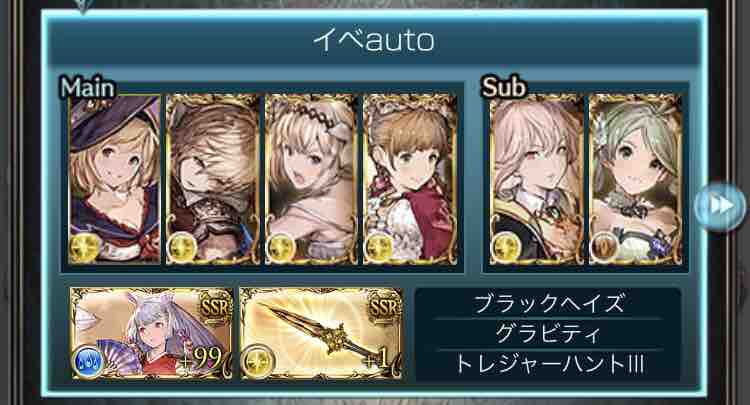Click the light element icon on dagger
Screen dimensions: 750x405
pos(259,361)
